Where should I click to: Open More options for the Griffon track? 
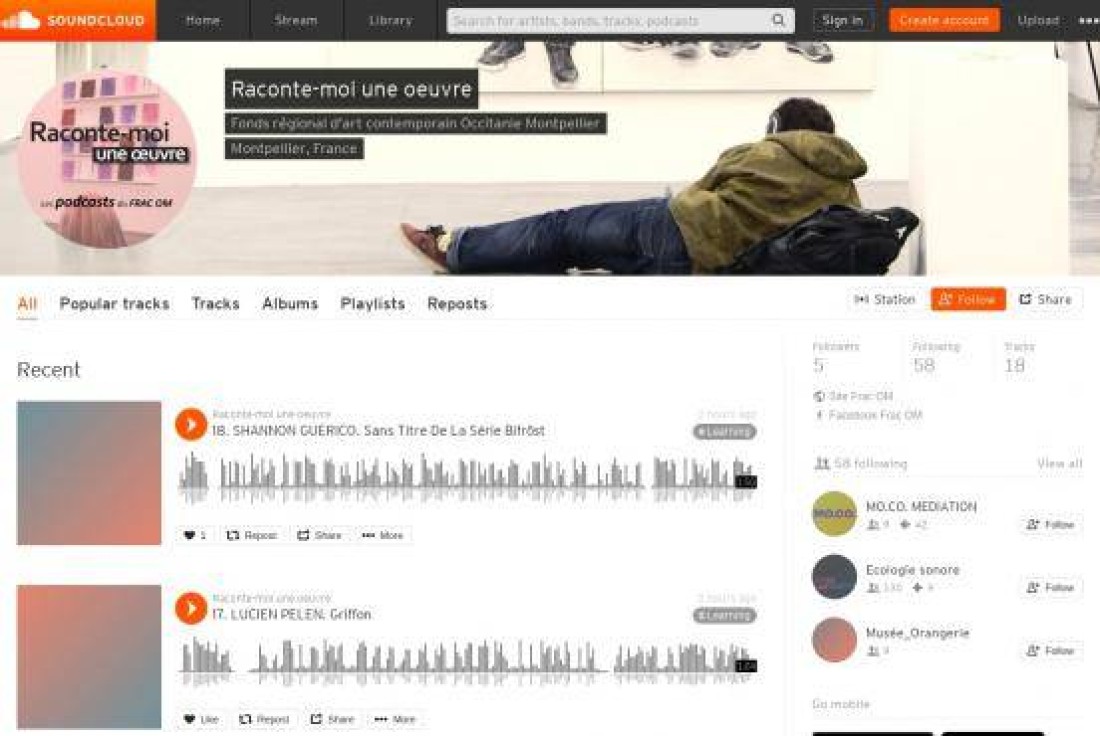coord(395,719)
